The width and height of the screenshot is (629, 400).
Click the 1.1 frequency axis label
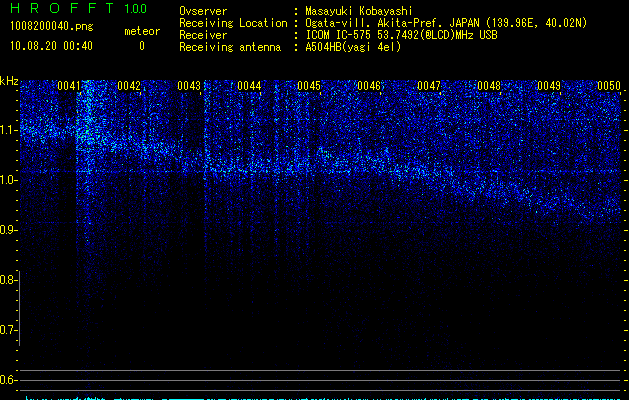[8, 130]
